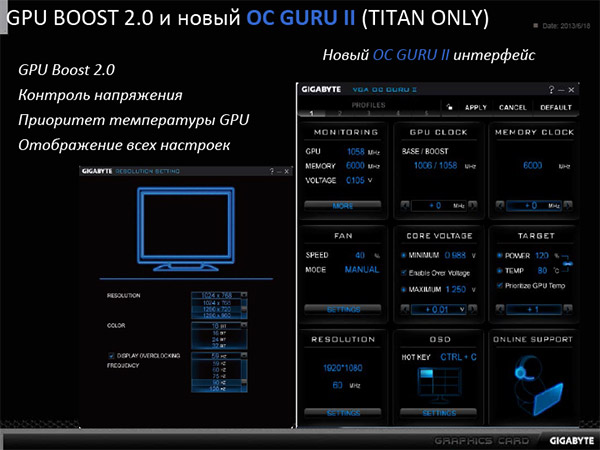The image size is (600, 450).
Task: Select MAXIMUM core voltage radio button
Action: click(404, 290)
